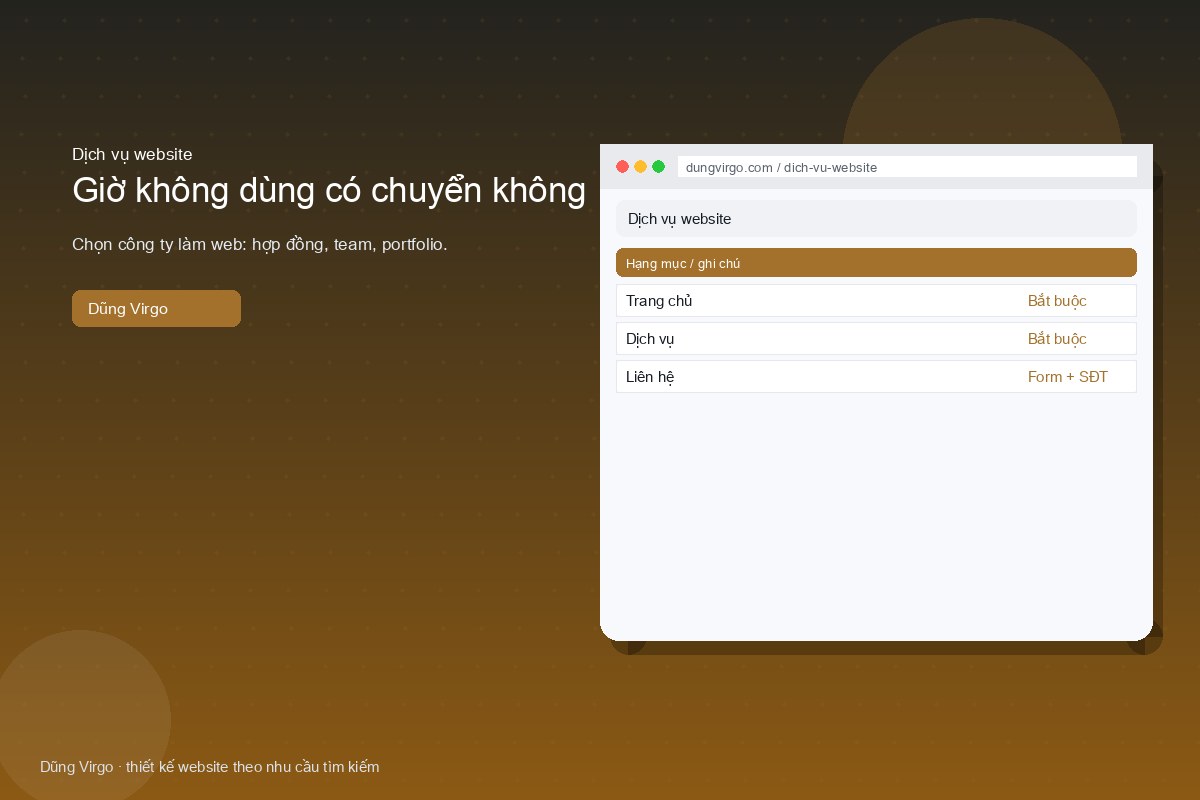Select the 'Dịch vụ' table row label
Image resolution: width=1200 pixels, height=800 pixels.
650,339
